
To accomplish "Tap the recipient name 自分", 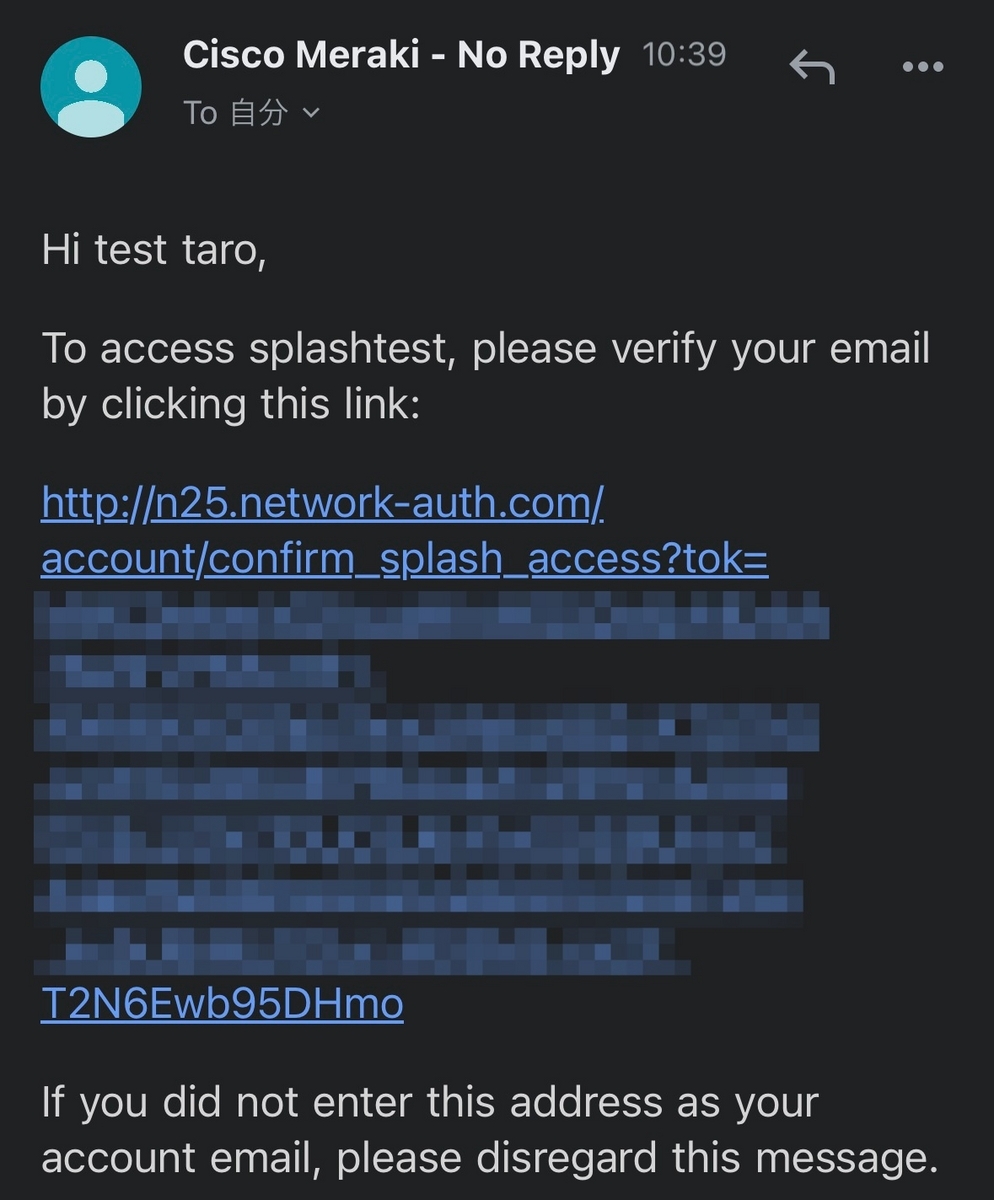I will click(x=258, y=113).
